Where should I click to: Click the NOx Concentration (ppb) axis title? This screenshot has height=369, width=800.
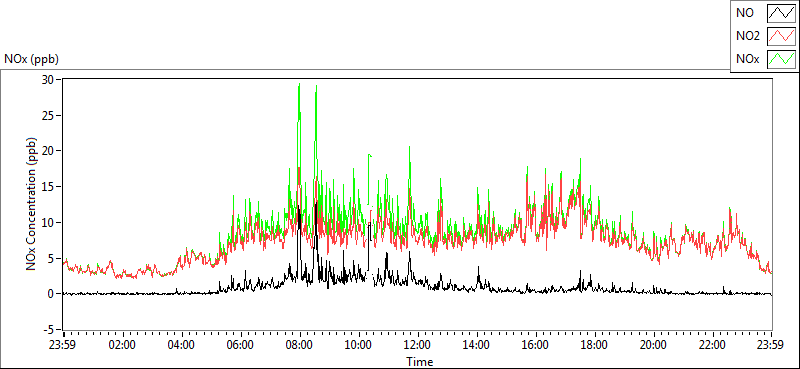[32, 203]
